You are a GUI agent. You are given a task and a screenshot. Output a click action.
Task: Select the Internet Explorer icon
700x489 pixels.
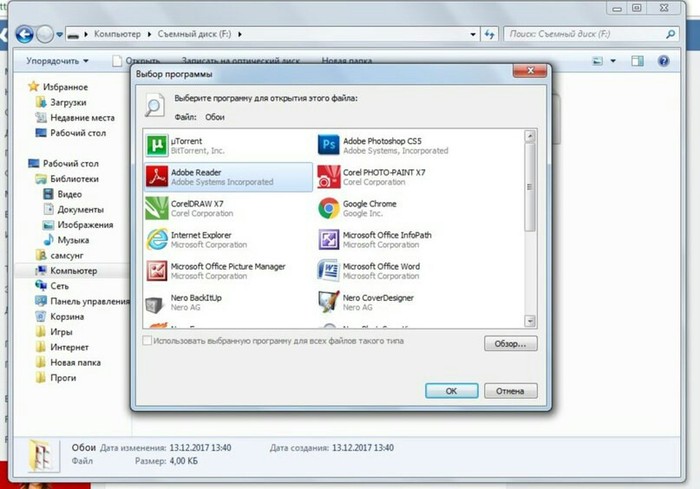pos(156,239)
